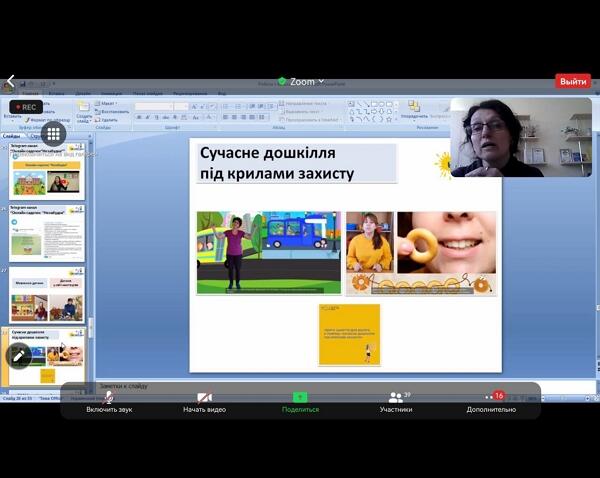The height and width of the screenshot is (478, 600).
Task: Select the Слайды pane tab
Action: [11, 136]
